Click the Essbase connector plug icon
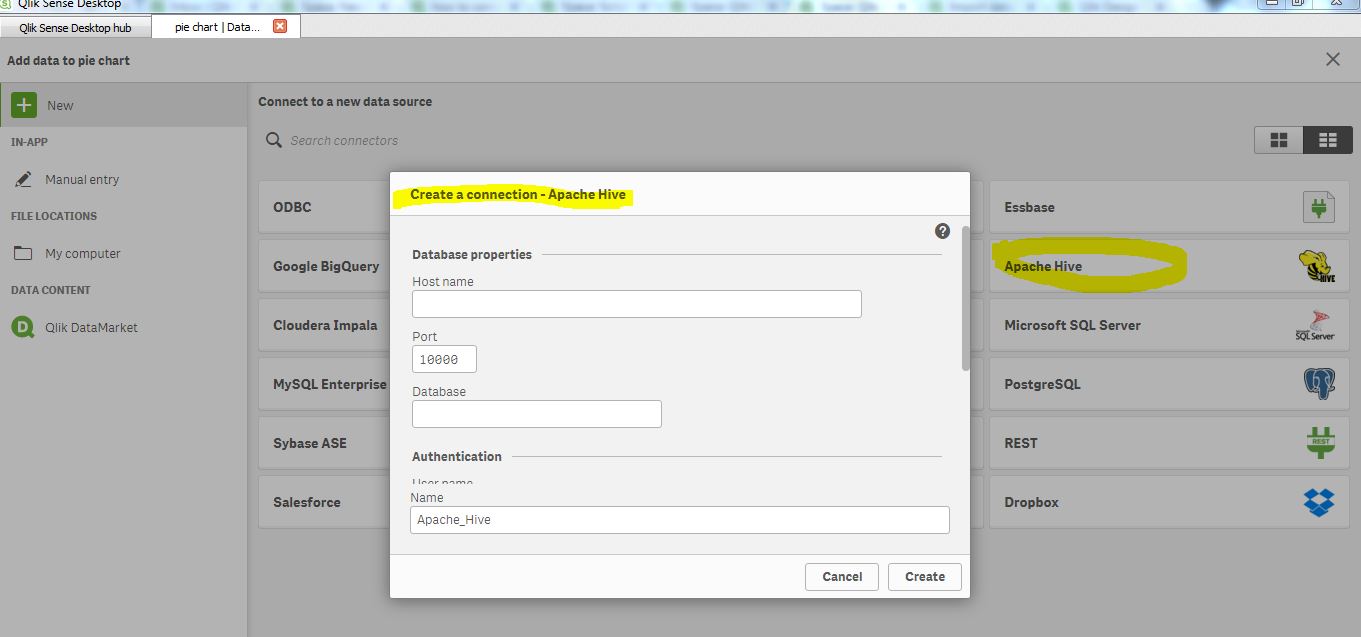1361x637 pixels. click(1319, 207)
